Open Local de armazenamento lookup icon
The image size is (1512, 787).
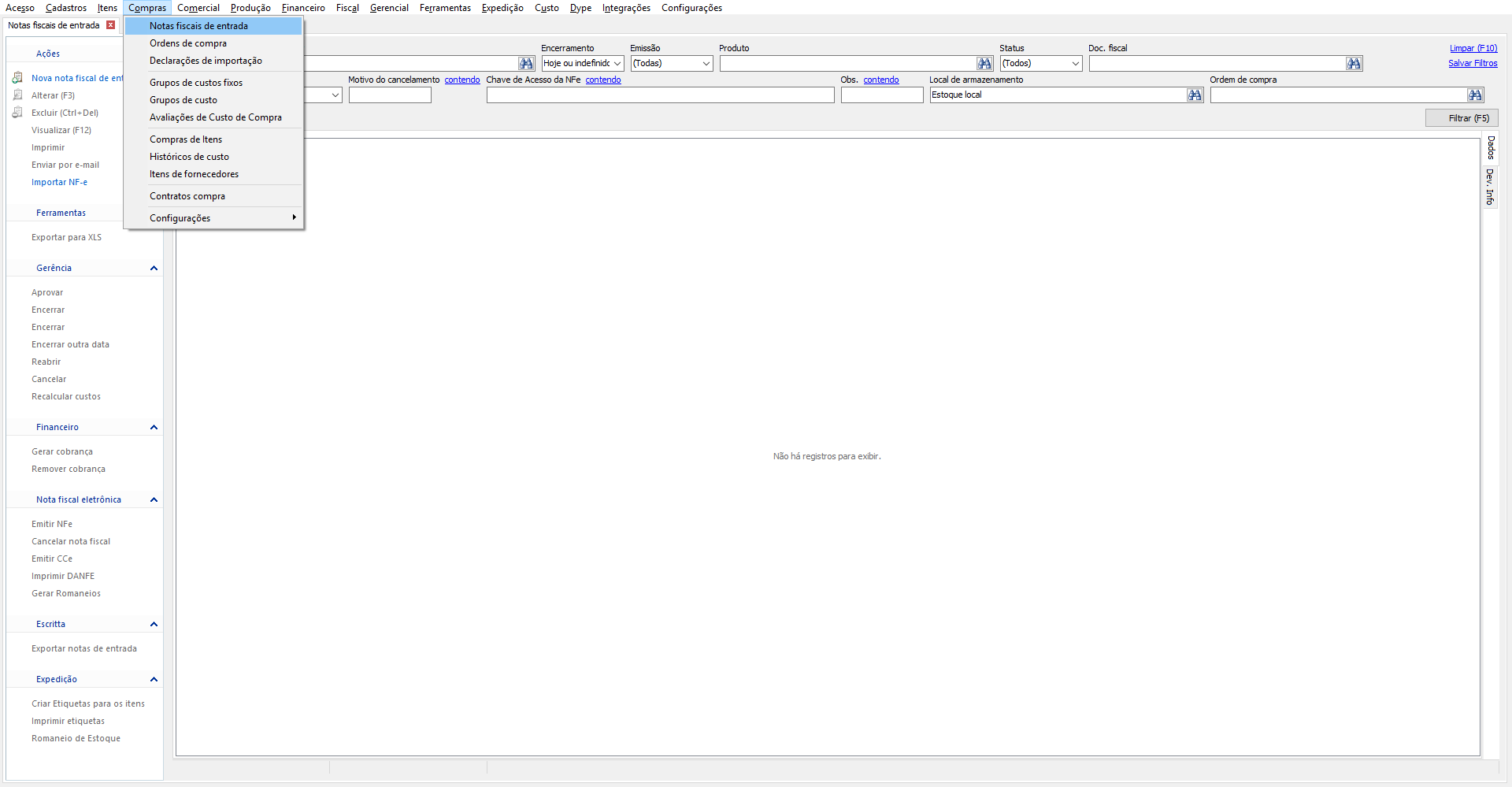(1195, 95)
